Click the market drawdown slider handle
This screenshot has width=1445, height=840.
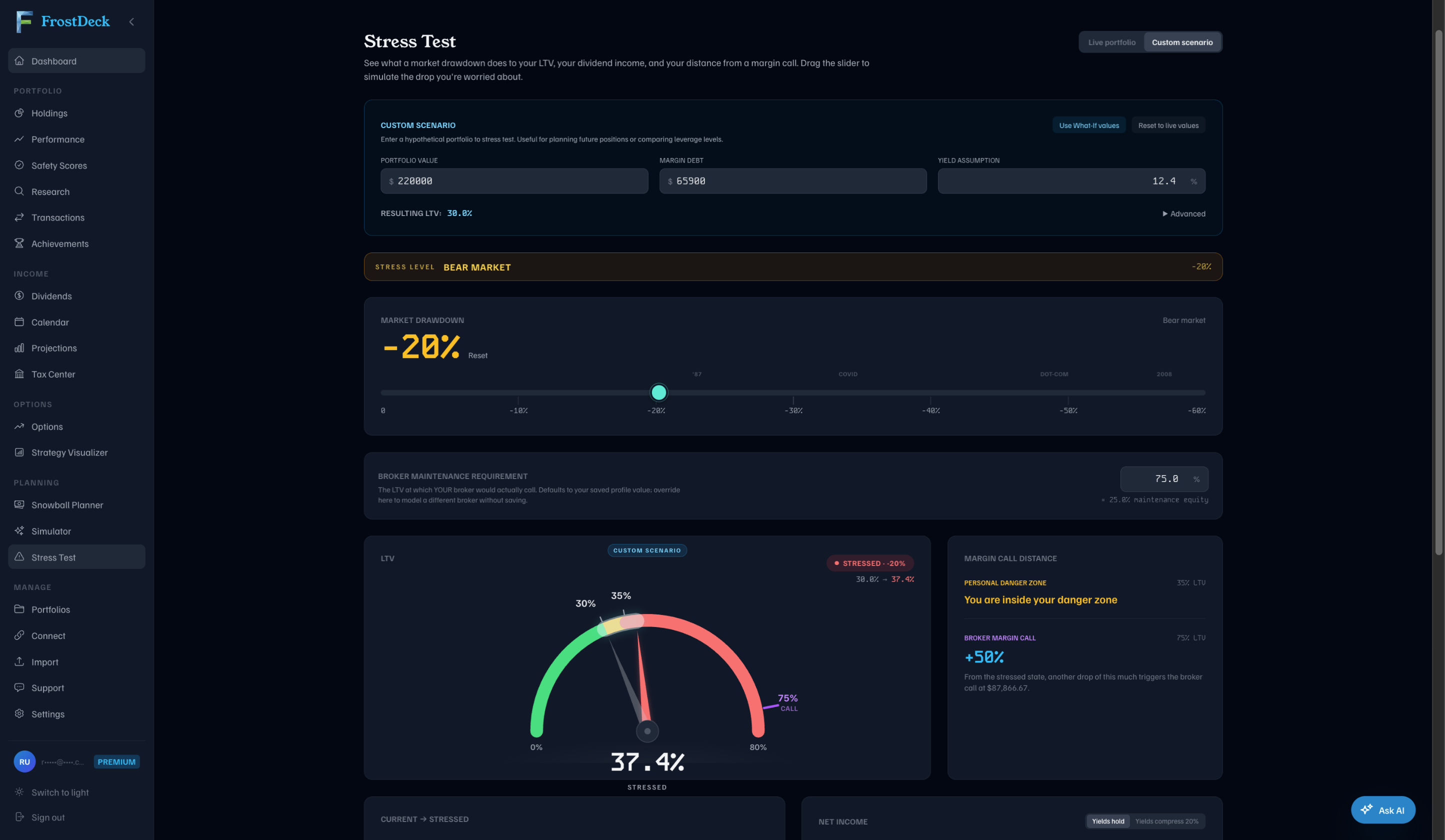pyautogui.click(x=658, y=393)
